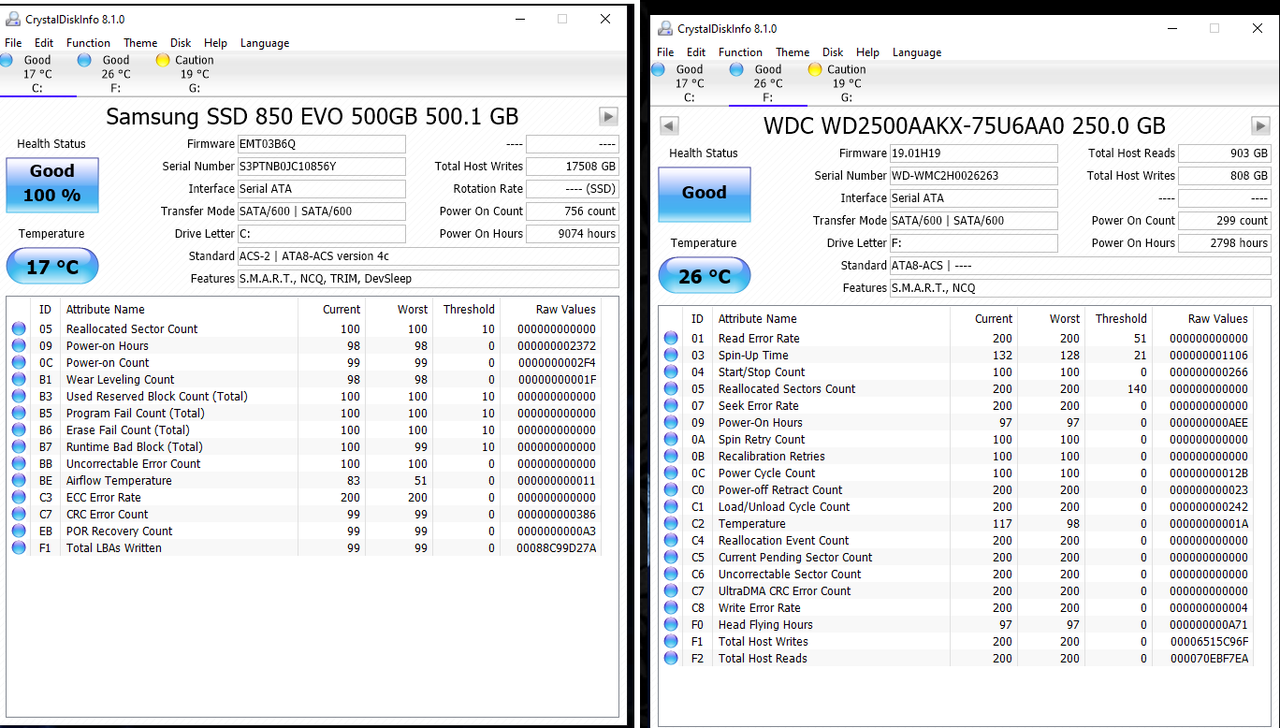
Task: Open Language menu in right window
Action: pyautogui.click(x=917, y=52)
